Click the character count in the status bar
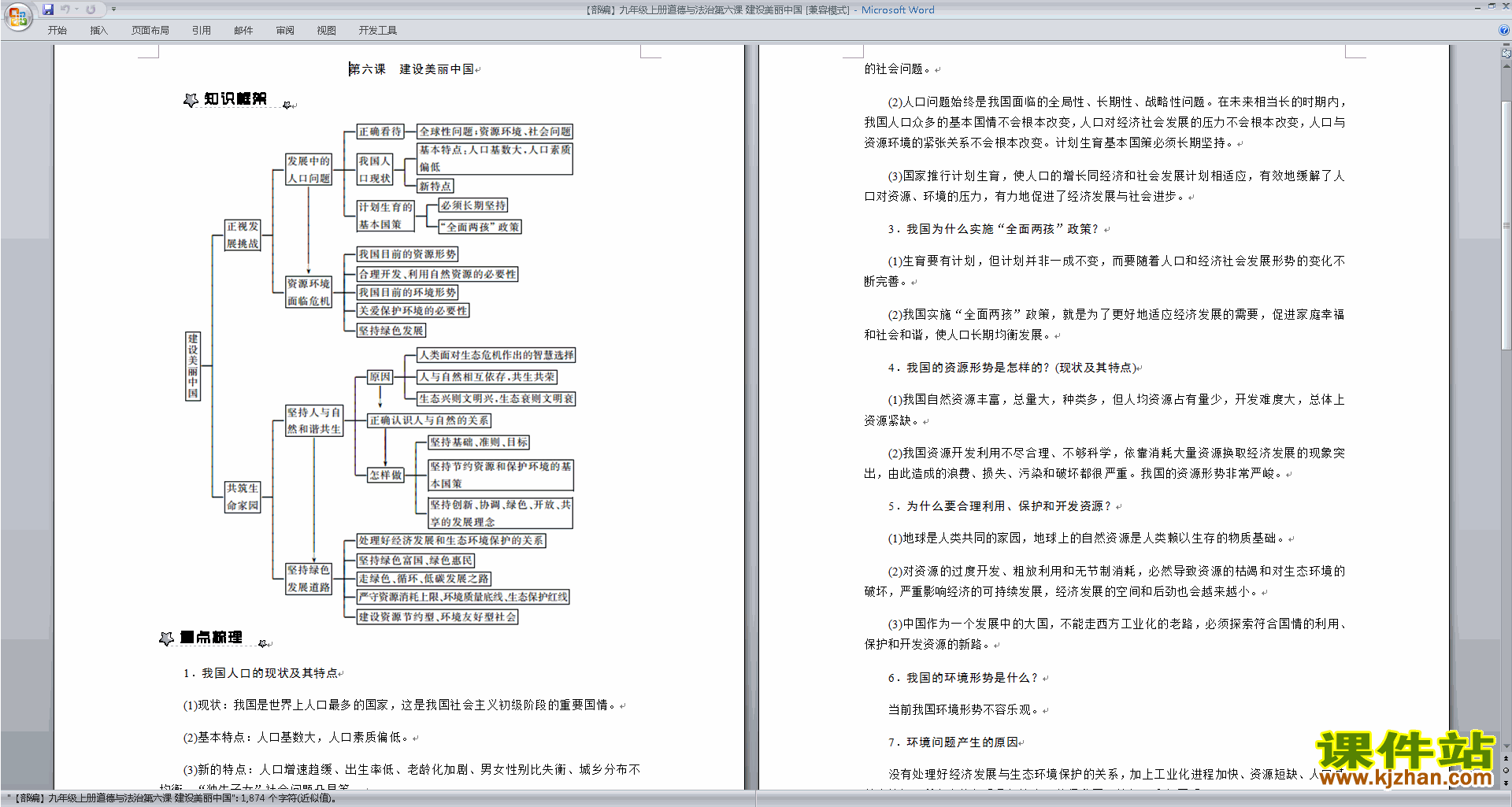Screen dimensions: 1512x807 coord(289,798)
